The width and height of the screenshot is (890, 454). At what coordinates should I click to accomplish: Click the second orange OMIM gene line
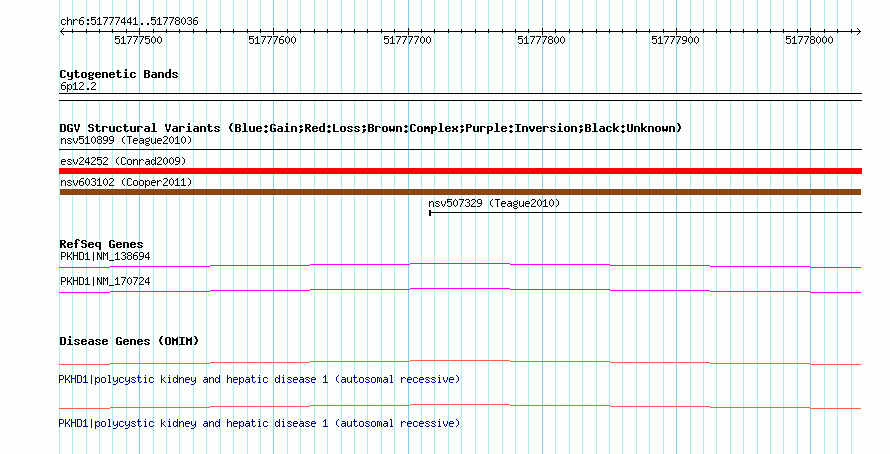[460, 406]
